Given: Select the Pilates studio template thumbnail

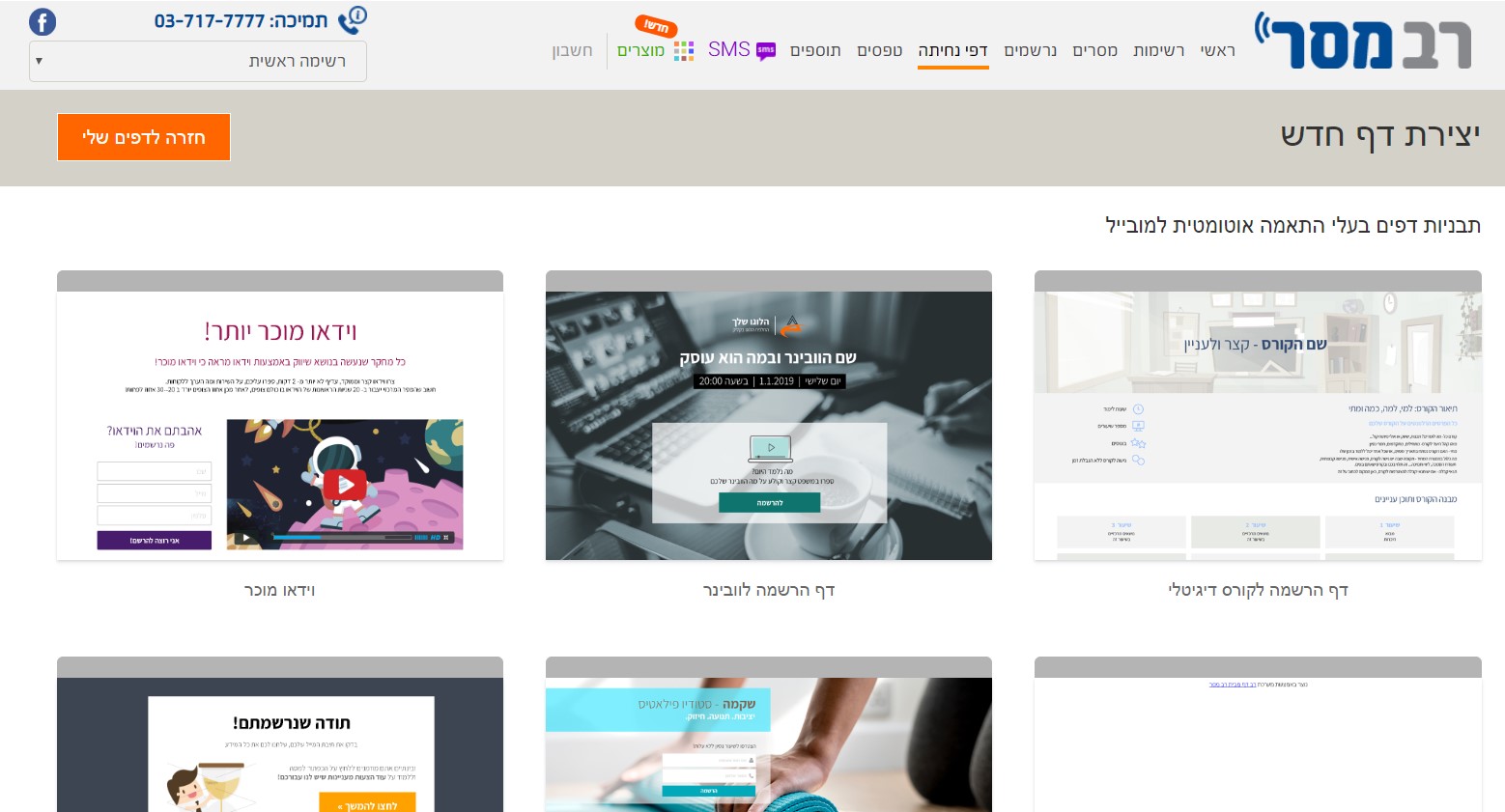Looking at the screenshot, I should 769,743.
